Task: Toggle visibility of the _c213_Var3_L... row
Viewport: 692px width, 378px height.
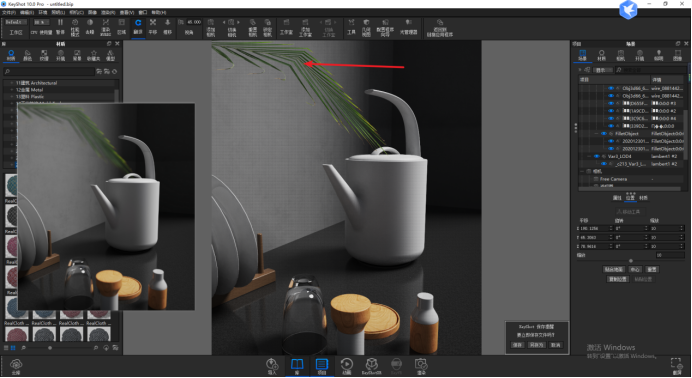Action: click(604, 164)
